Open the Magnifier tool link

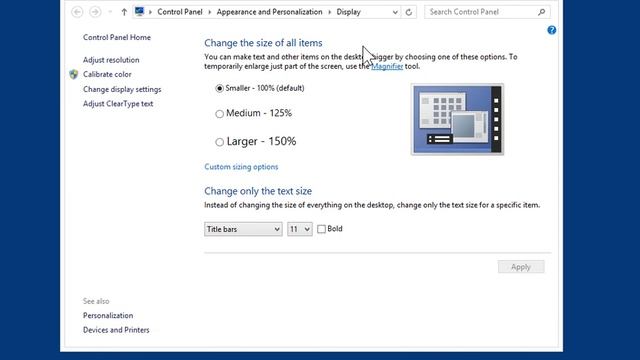387,67
